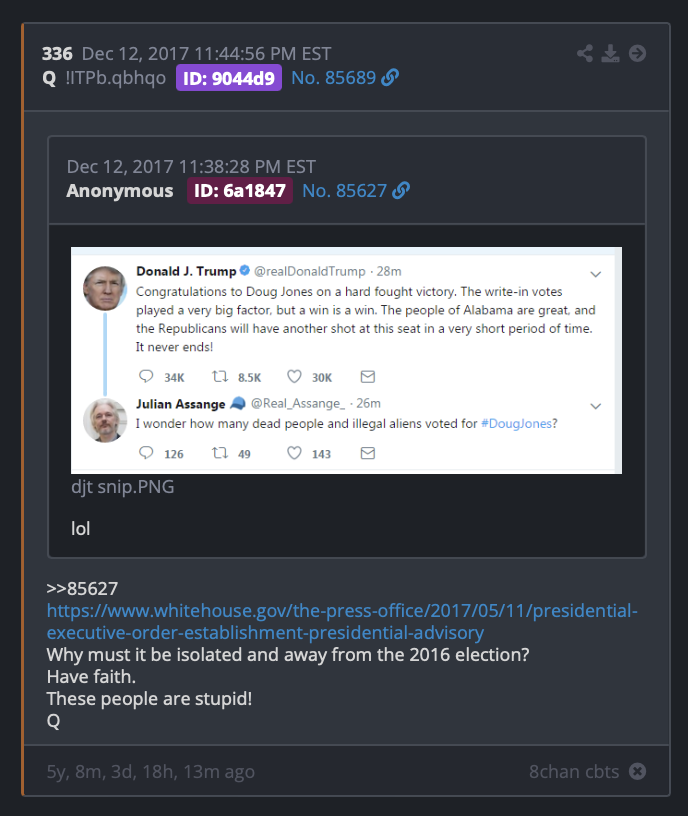Click reply bubble icon on Trump tweet
Screen dimensions: 688x816
pyautogui.click(x=146, y=376)
